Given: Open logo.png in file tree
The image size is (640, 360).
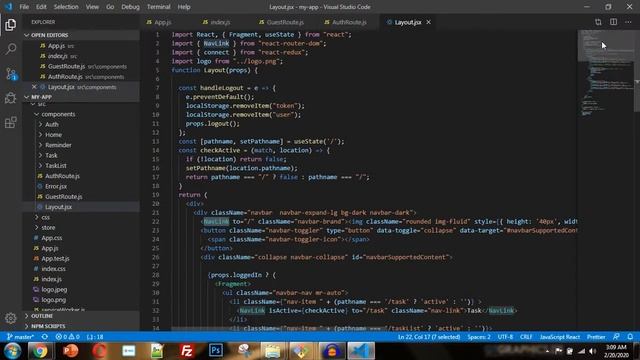Looking at the screenshot, I should pos(53,300).
